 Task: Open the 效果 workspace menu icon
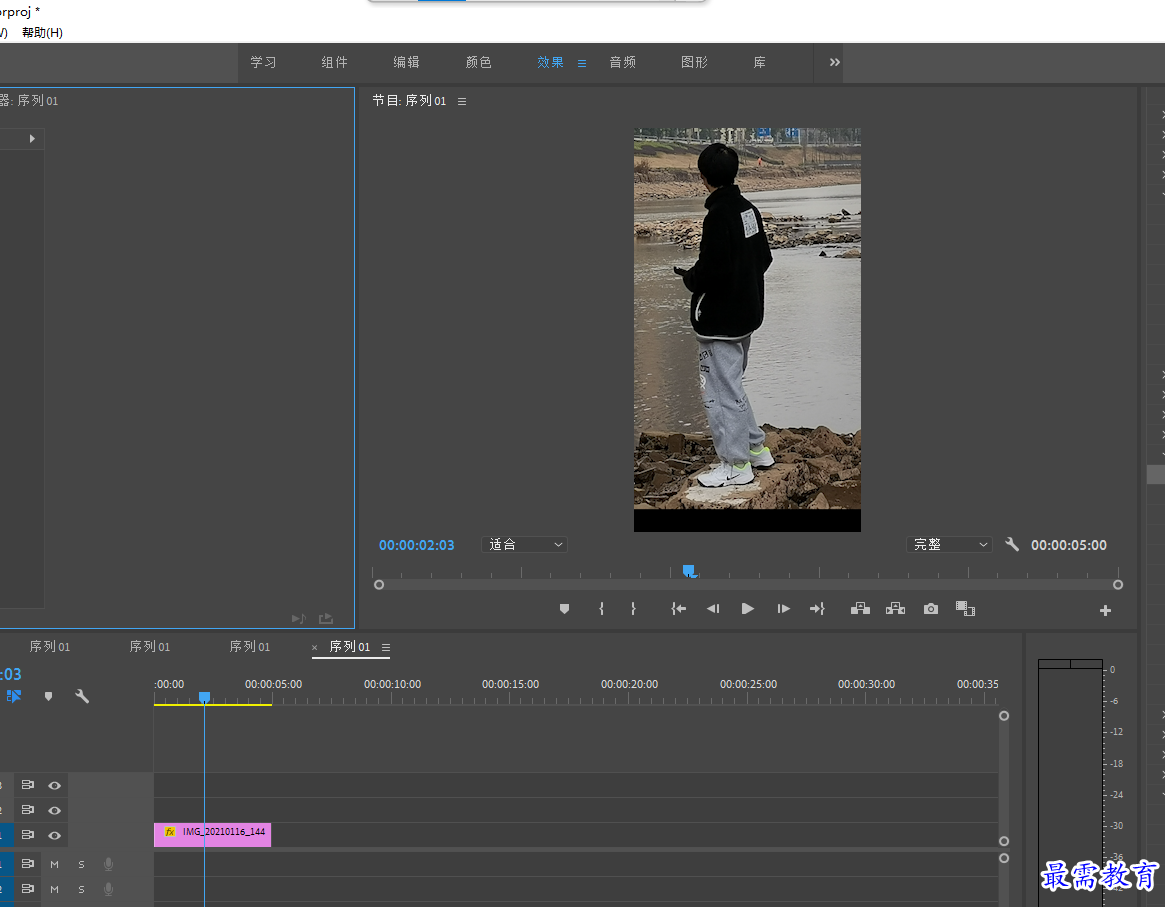click(x=582, y=63)
